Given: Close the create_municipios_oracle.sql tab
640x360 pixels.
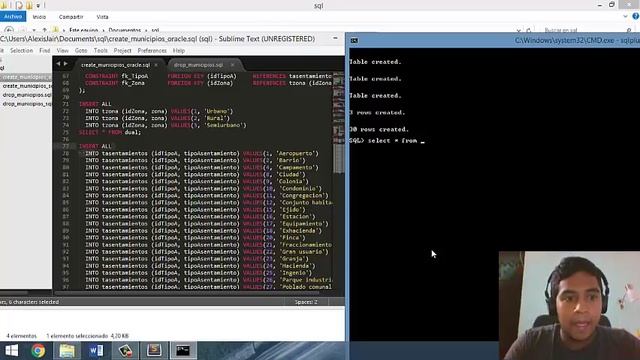Looking at the screenshot, I should tap(156, 65).
